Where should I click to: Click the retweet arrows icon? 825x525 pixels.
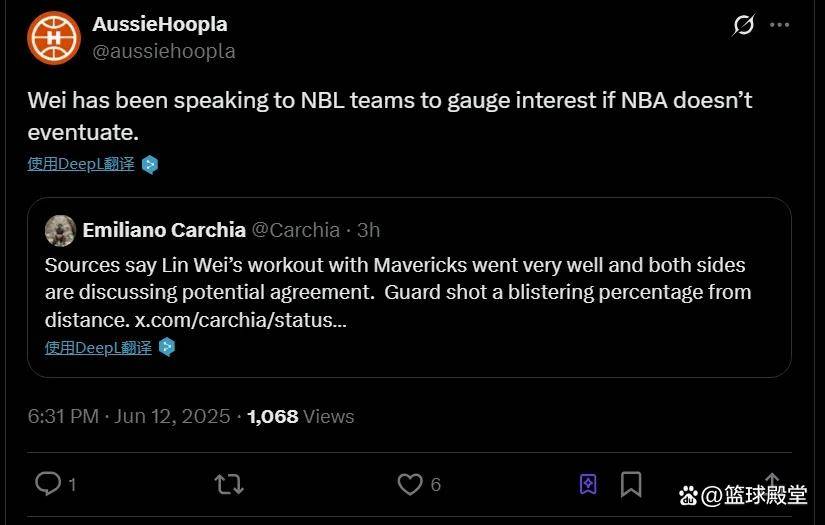[x=228, y=485]
